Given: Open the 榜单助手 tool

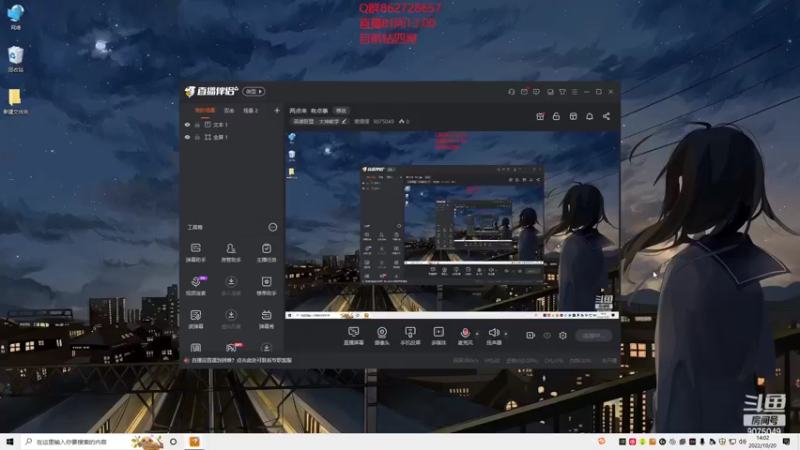Looking at the screenshot, I should (x=266, y=286).
